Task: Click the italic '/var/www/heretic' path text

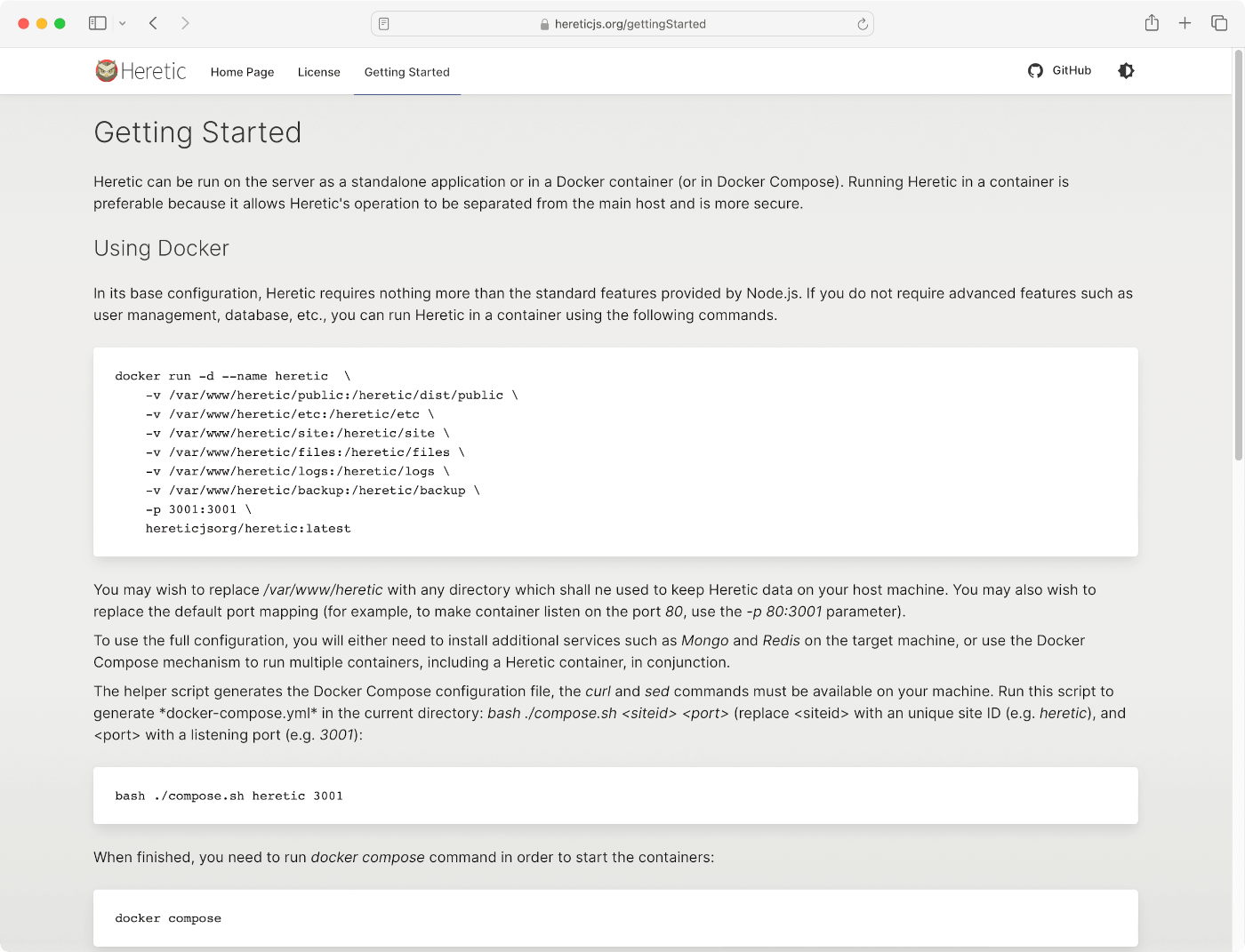Action: pos(324,589)
